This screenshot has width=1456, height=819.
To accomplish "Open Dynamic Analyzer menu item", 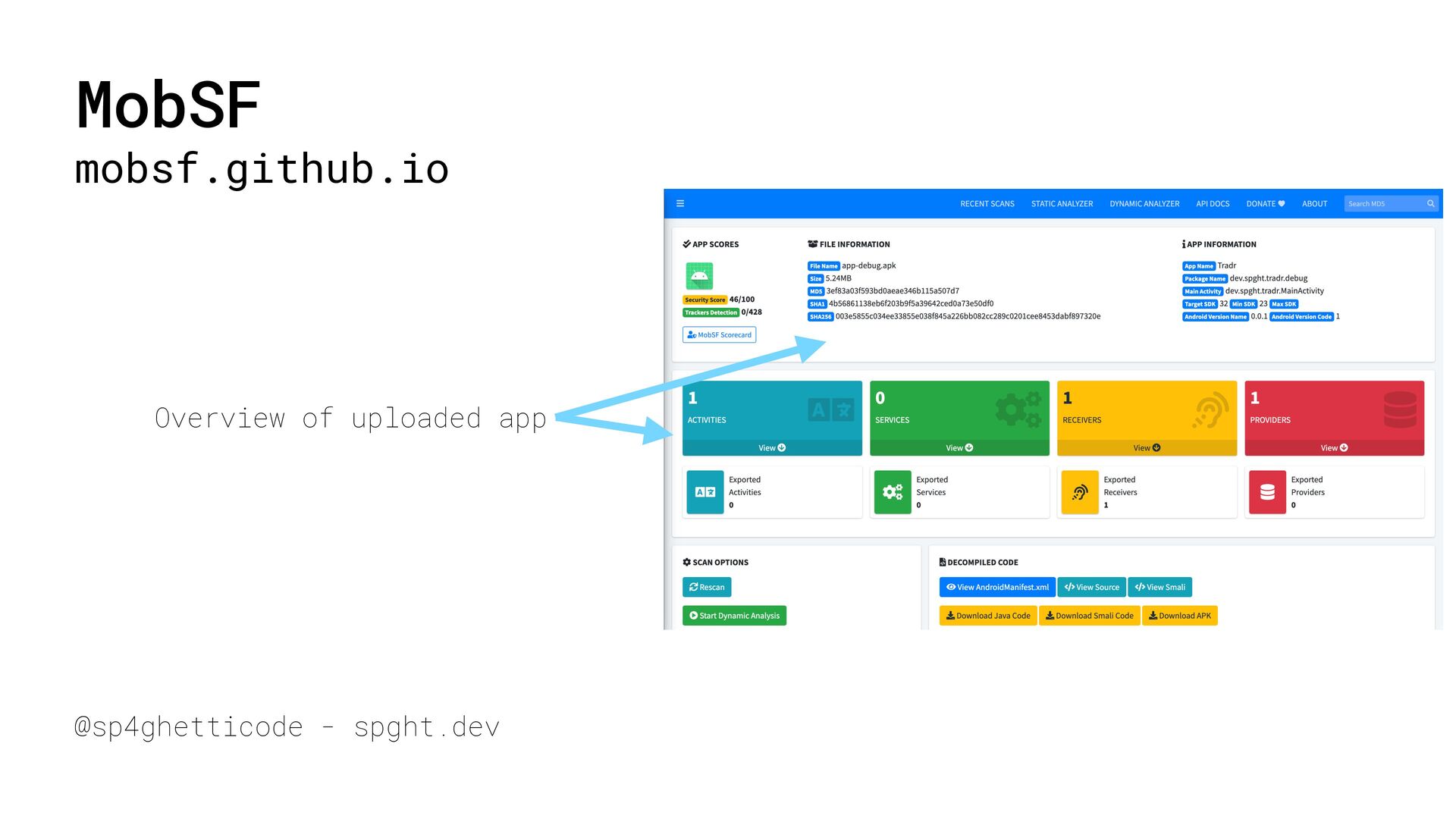I will [x=1144, y=203].
